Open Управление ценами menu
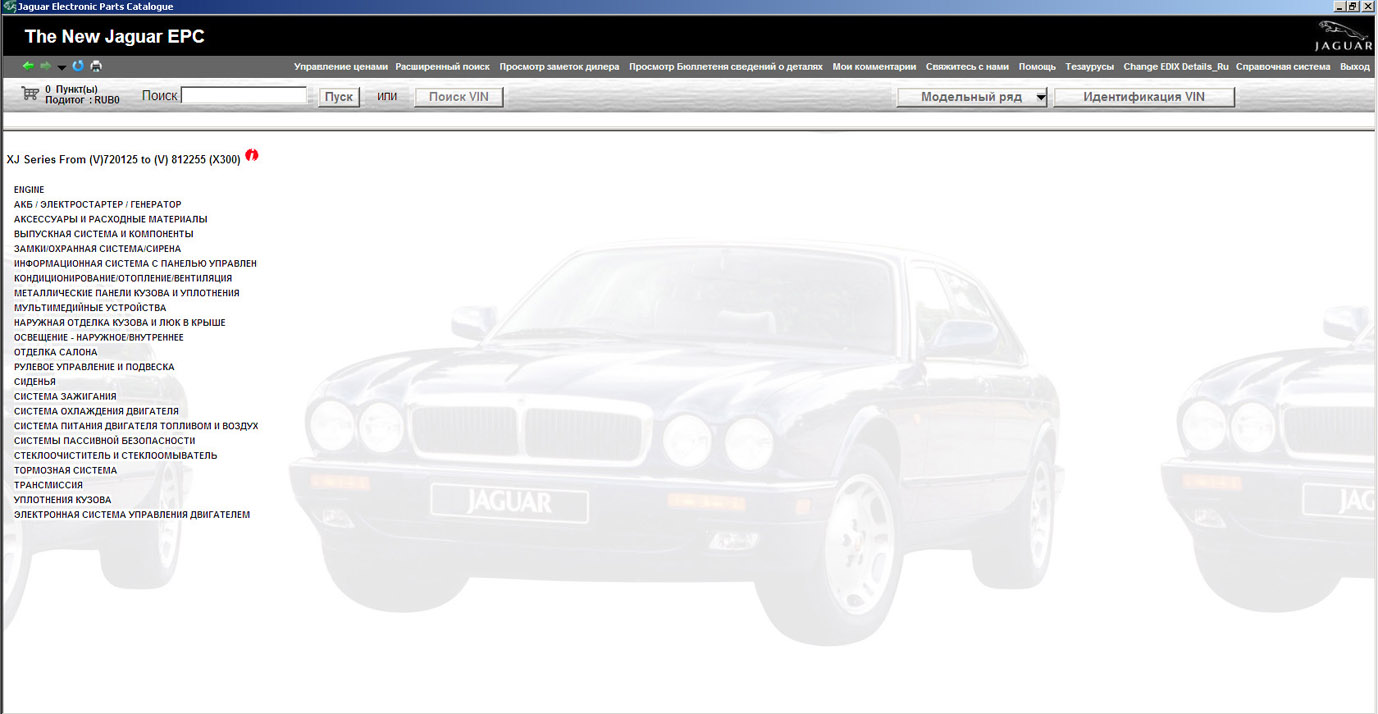This screenshot has height=714, width=1378. point(340,67)
